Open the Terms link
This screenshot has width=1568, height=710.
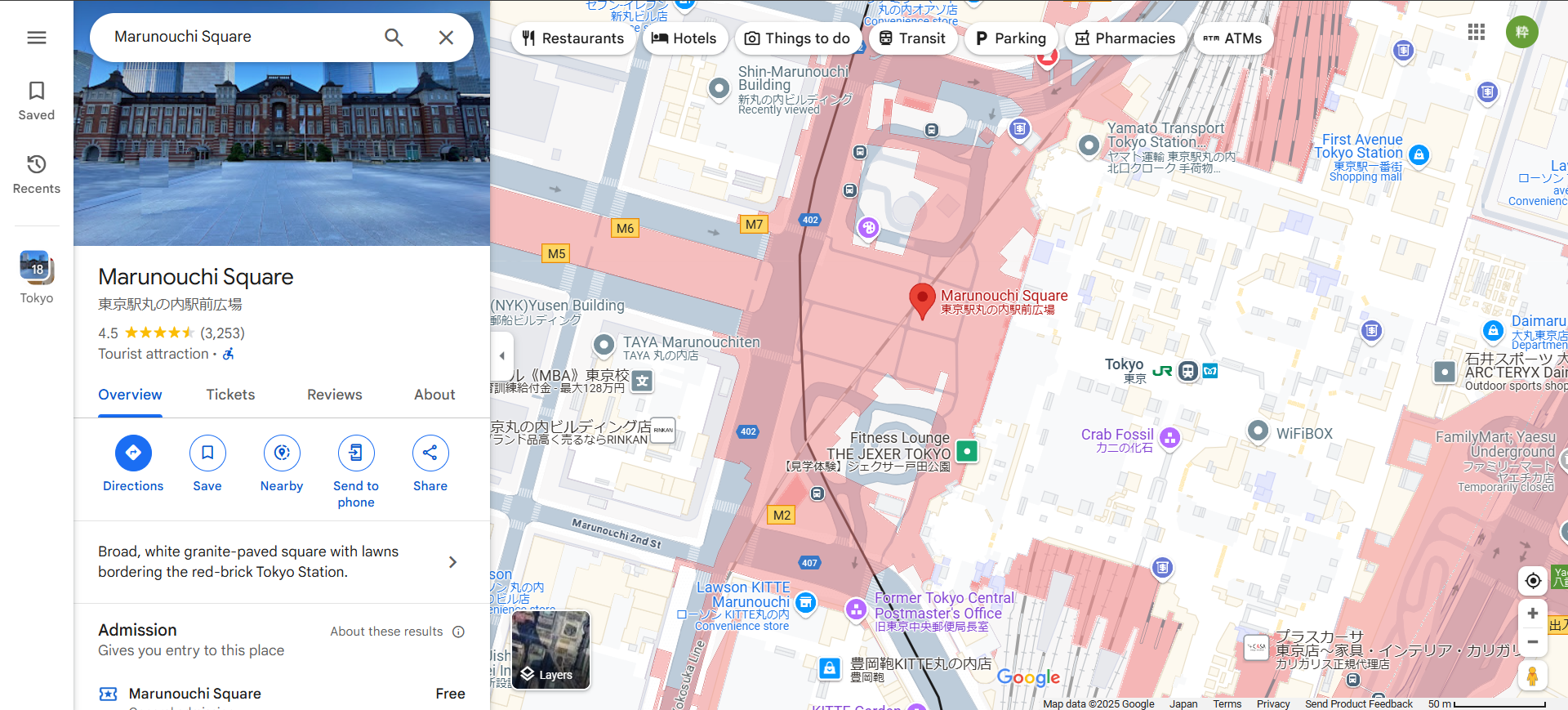(1227, 703)
